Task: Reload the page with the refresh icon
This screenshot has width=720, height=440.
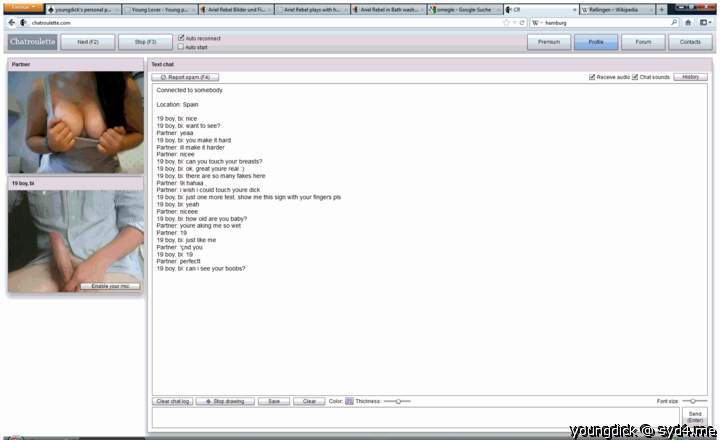Action: (521, 22)
